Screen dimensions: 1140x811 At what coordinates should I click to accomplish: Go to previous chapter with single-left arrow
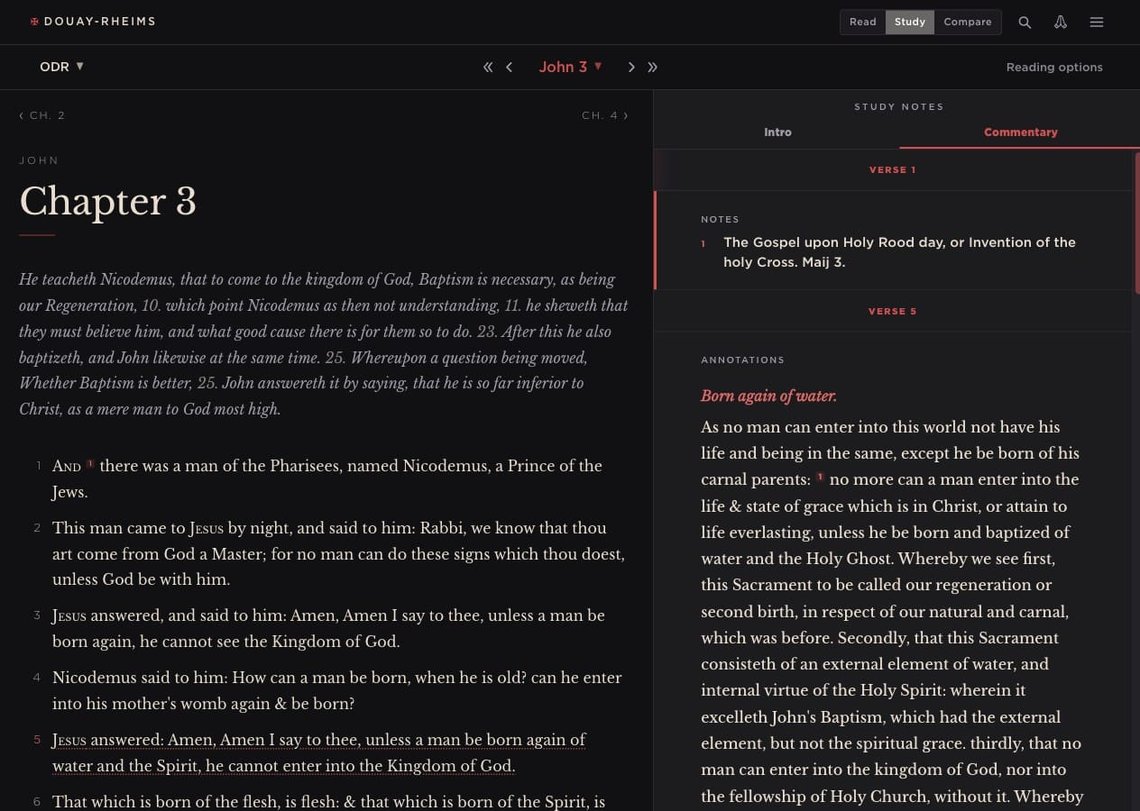pos(509,67)
